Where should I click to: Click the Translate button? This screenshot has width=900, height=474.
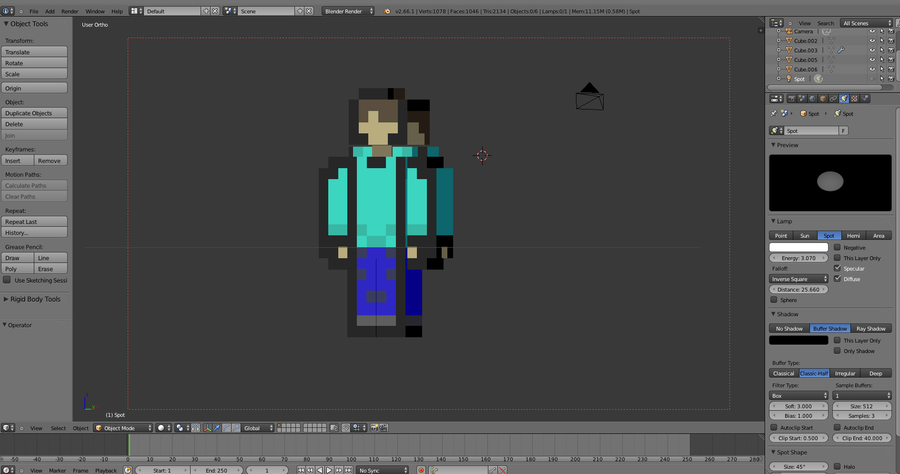pos(34,52)
